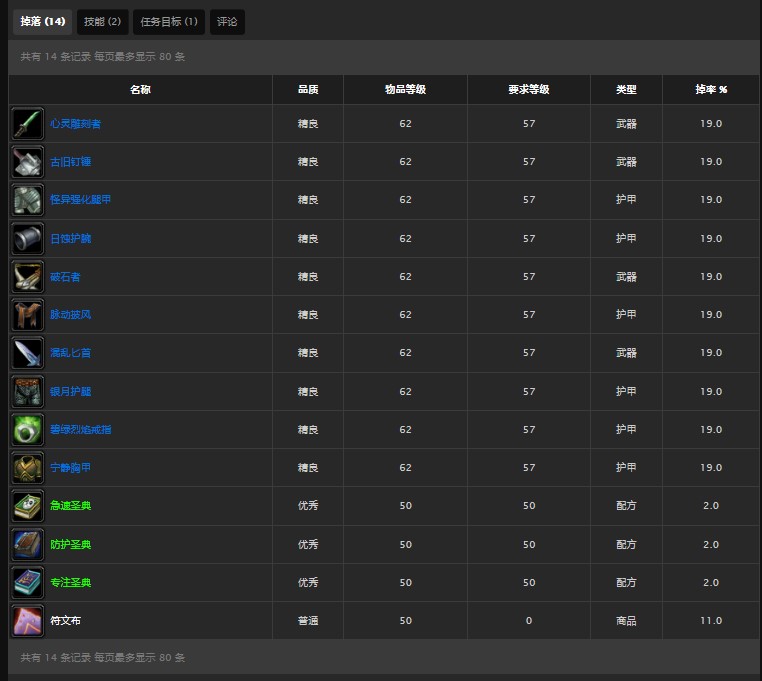Click the 心灵雕刻者 sword icon
762x681 pixels.
27,124
